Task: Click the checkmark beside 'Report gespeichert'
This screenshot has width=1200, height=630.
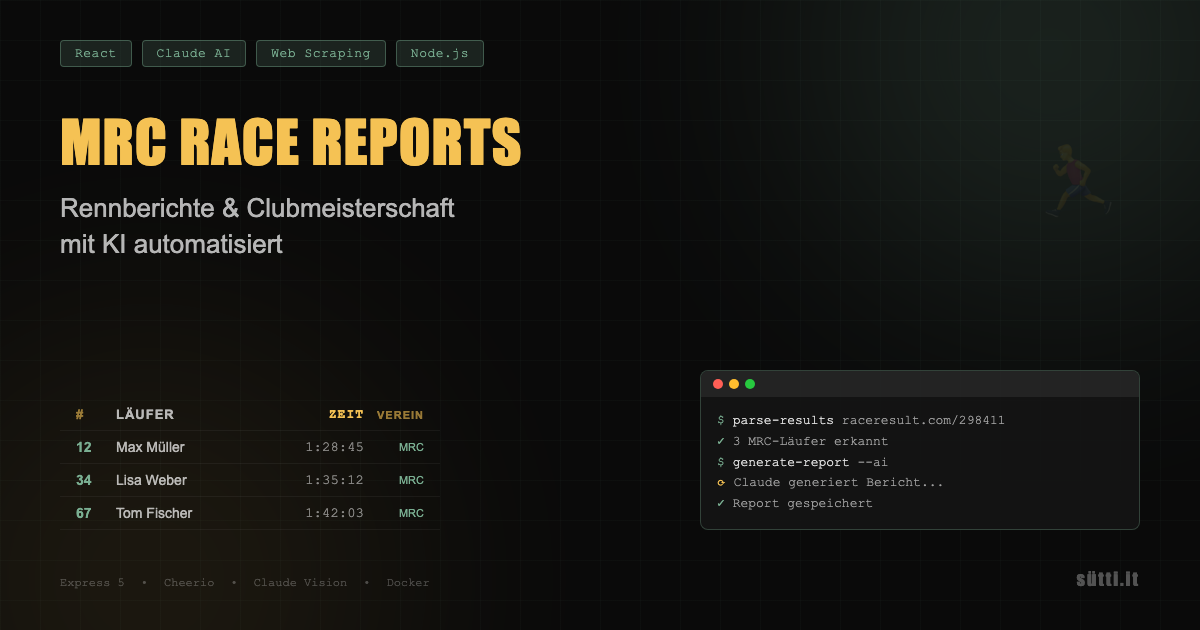Action: (x=721, y=503)
